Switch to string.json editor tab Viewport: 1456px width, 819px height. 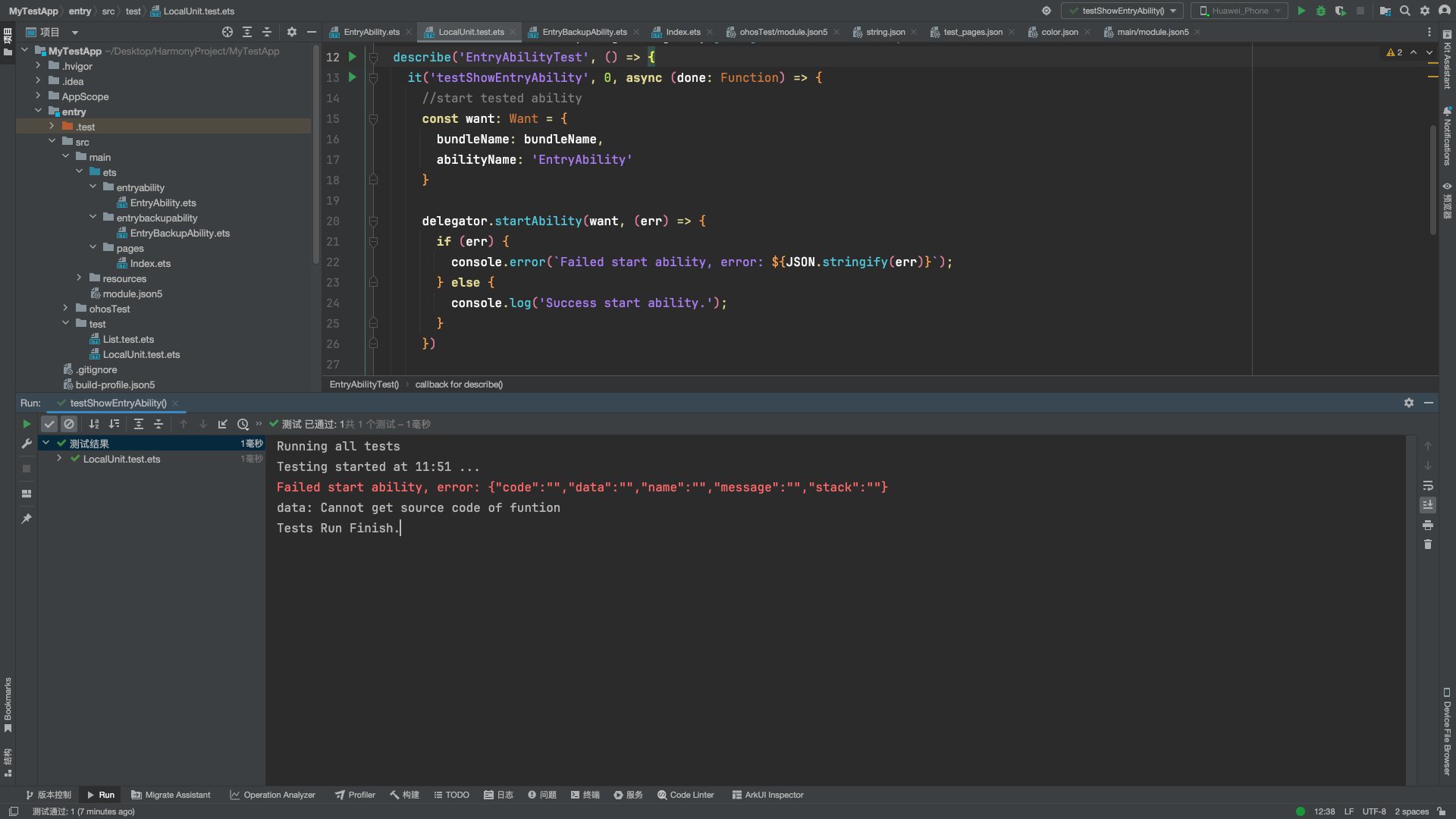tap(885, 32)
